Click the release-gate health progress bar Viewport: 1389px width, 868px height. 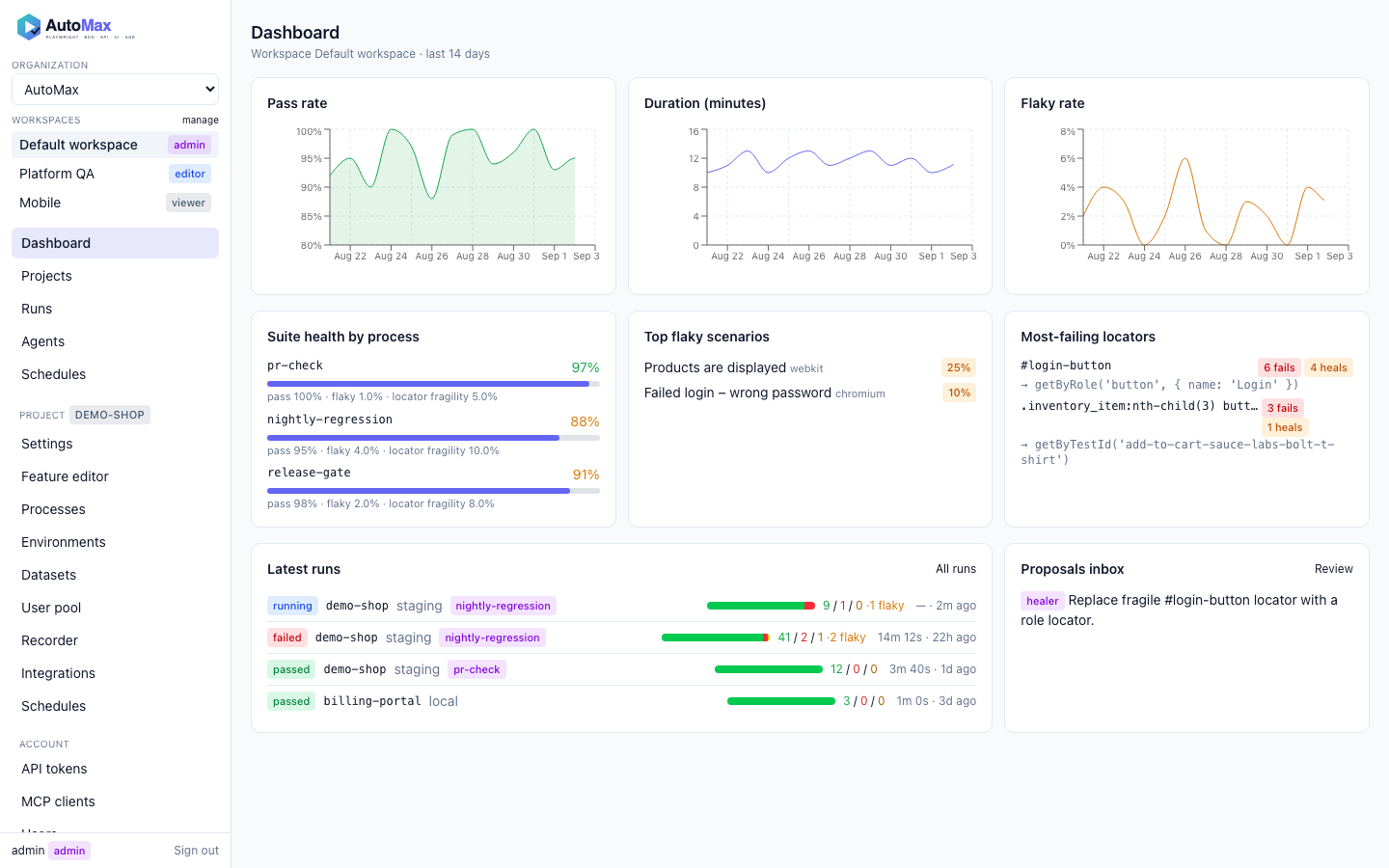(x=433, y=491)
